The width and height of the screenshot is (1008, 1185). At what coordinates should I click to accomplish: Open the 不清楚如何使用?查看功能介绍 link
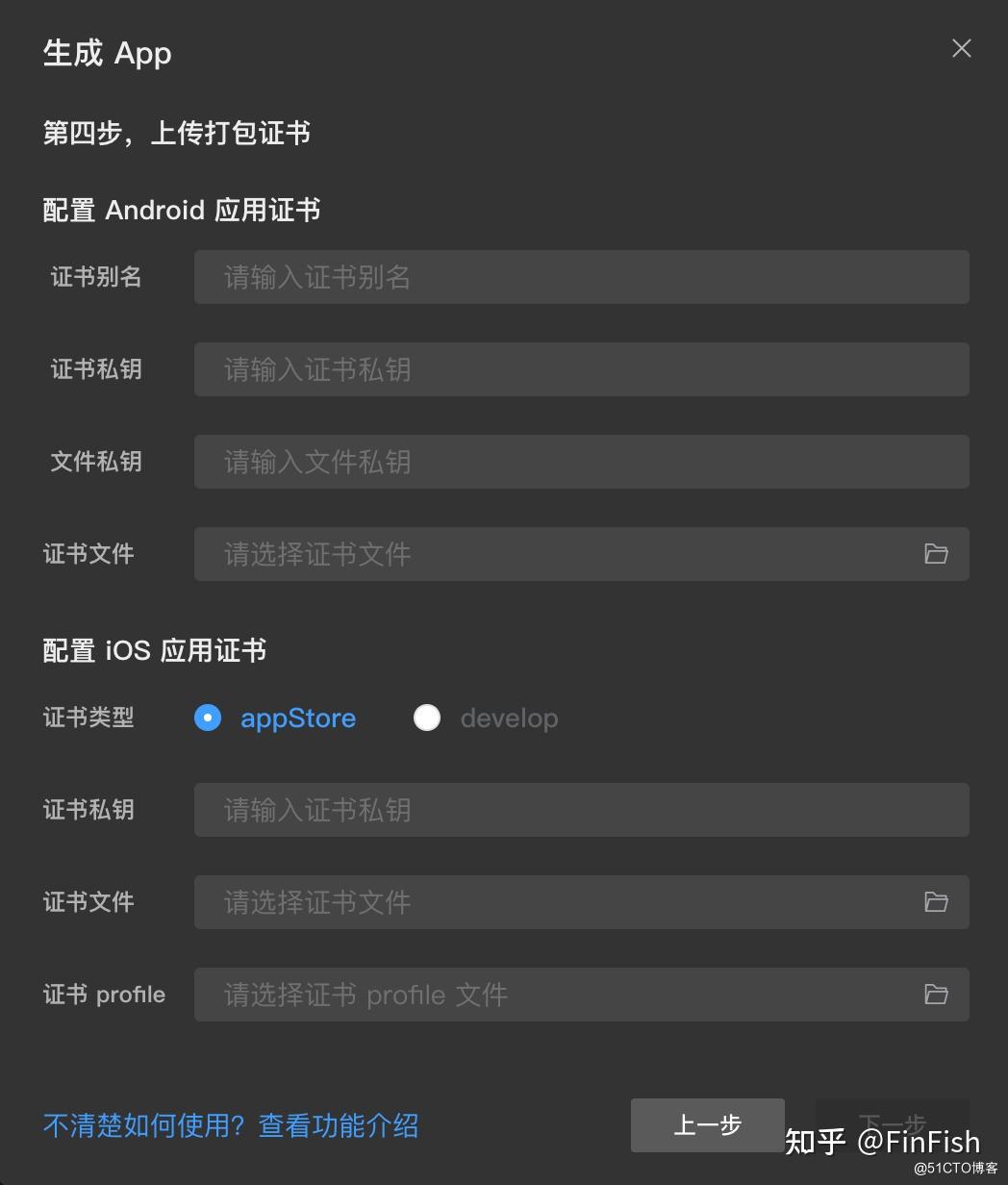click(x=231, y=1124)
